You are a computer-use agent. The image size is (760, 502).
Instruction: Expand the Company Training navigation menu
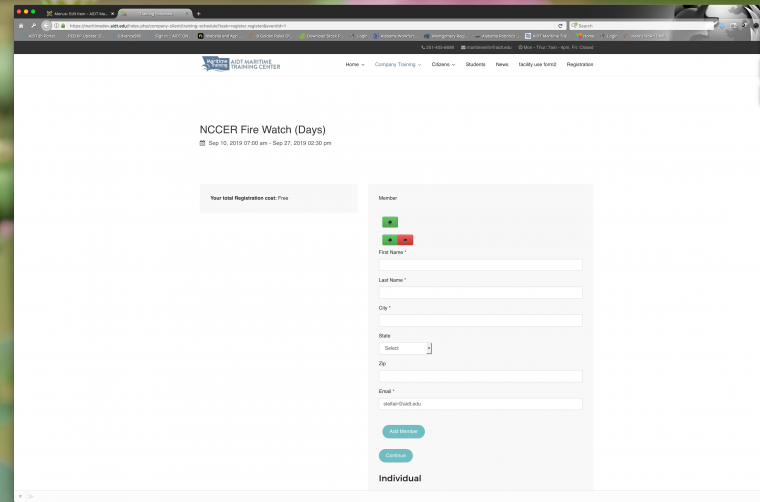(x=398, y=64)
